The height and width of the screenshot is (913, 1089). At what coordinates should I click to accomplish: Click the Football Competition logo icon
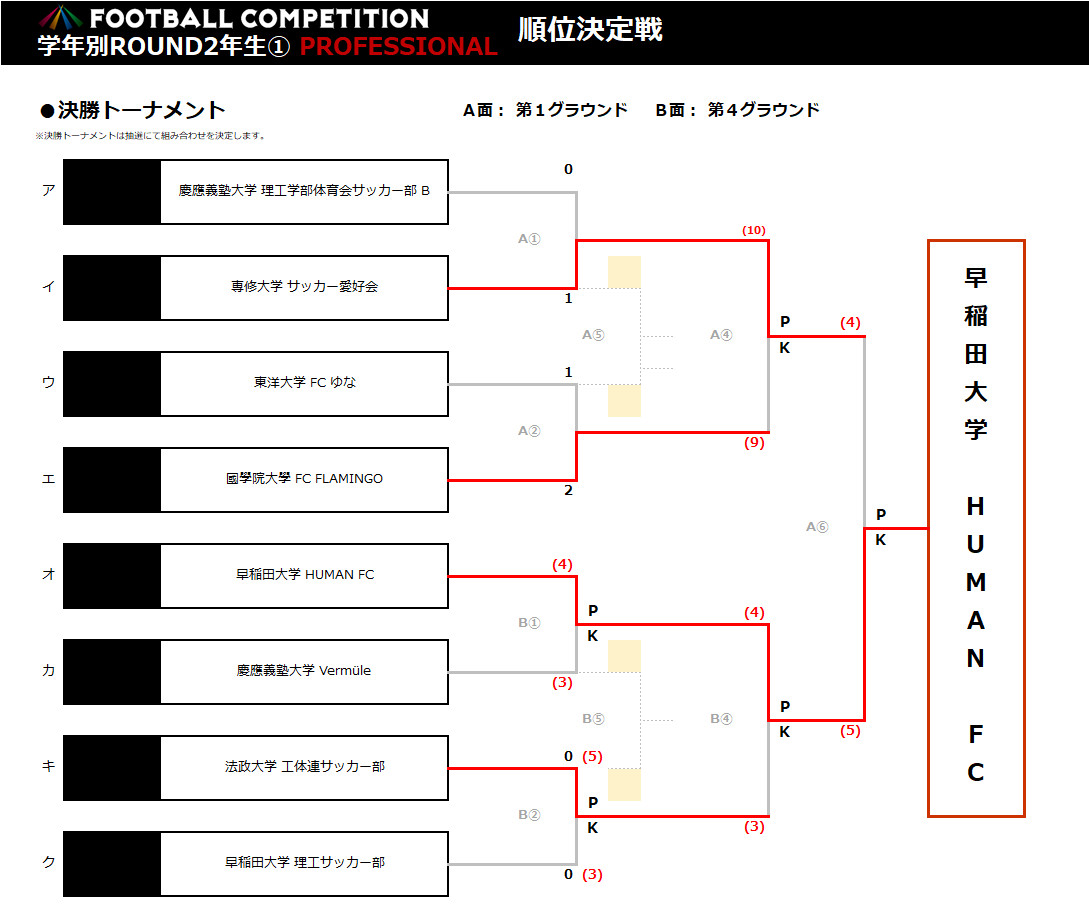pyautogui.click(x=61, y=18)
